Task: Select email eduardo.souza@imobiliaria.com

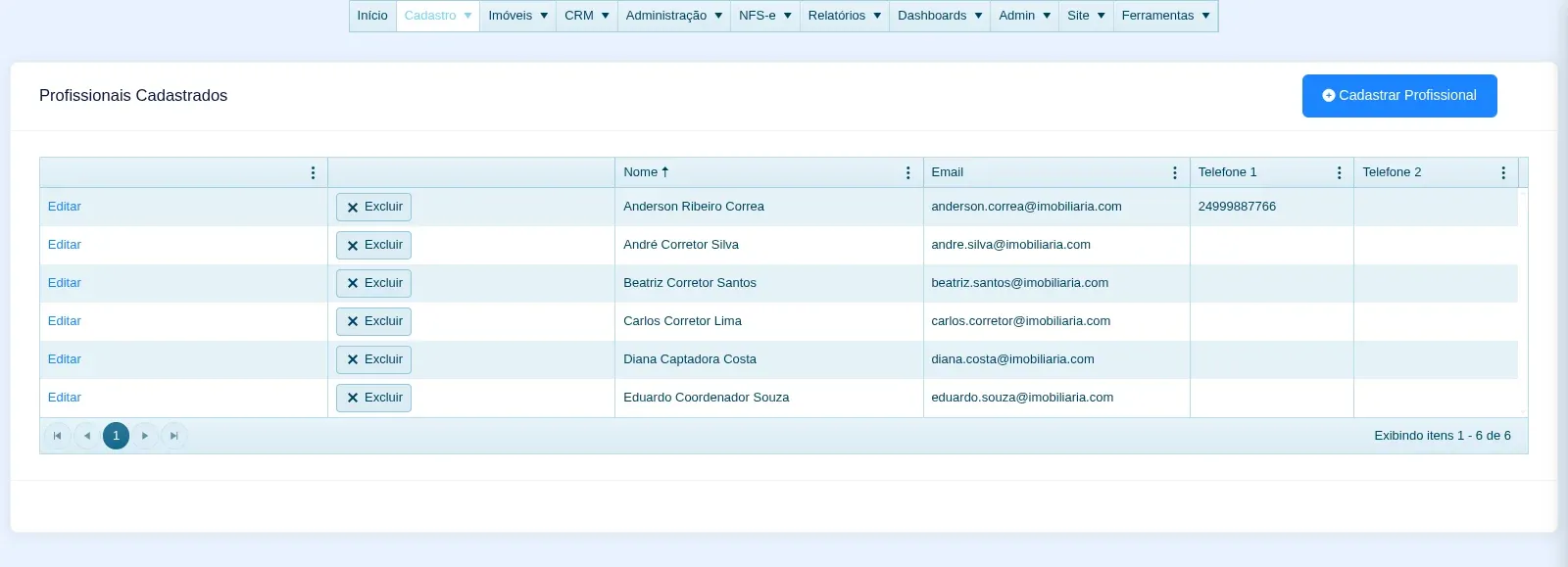Action: [x=1022, y=398]
